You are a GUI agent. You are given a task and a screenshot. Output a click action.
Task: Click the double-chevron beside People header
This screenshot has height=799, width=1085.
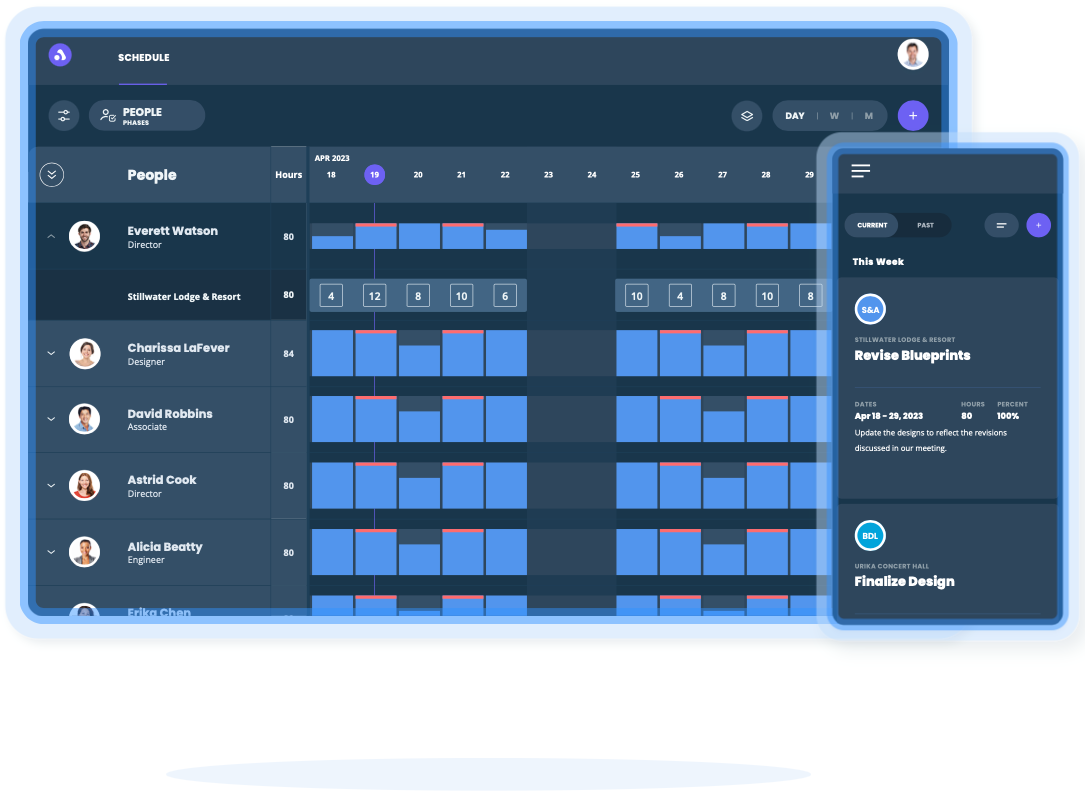(x=51, y=174)
